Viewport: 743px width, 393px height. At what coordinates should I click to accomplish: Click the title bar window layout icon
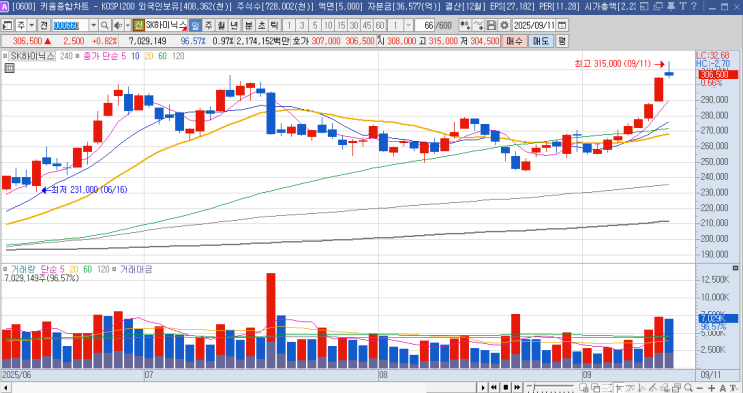(644, 6)
